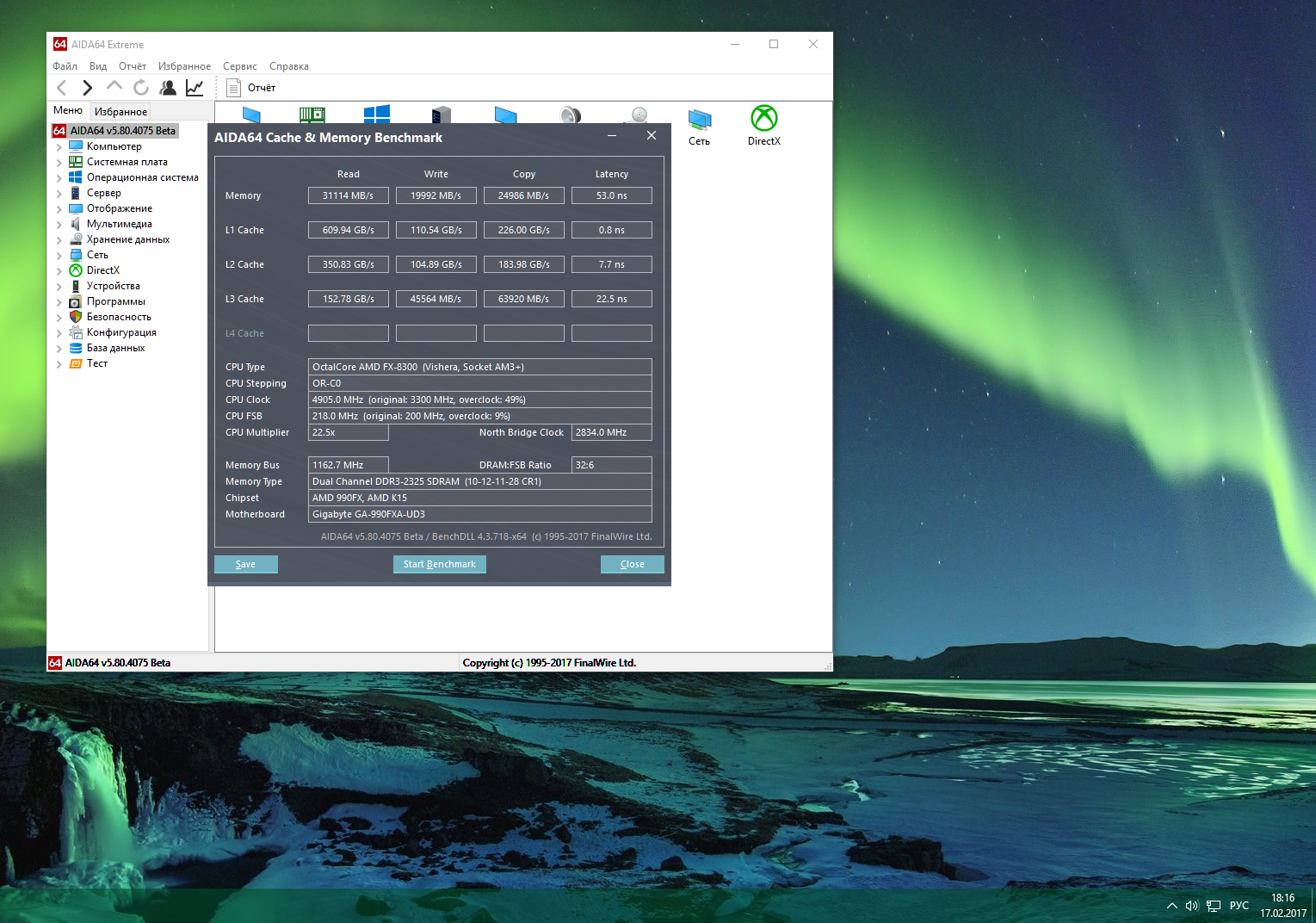
Task: Expand the Мультимедиа tree node
Action: (59, 224)
